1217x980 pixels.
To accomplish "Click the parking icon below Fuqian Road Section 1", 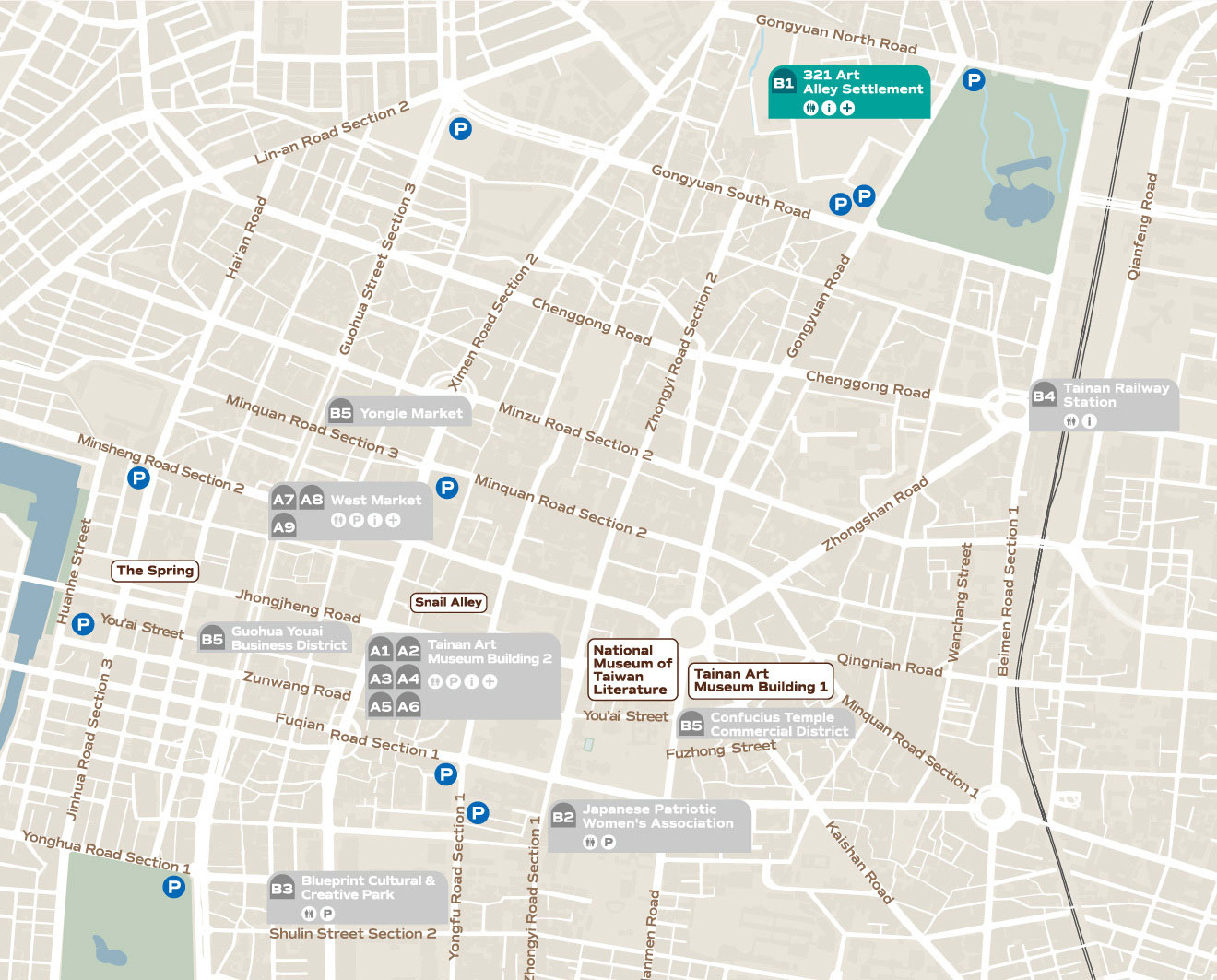I will pyautogui.click(x=446, y=774).
